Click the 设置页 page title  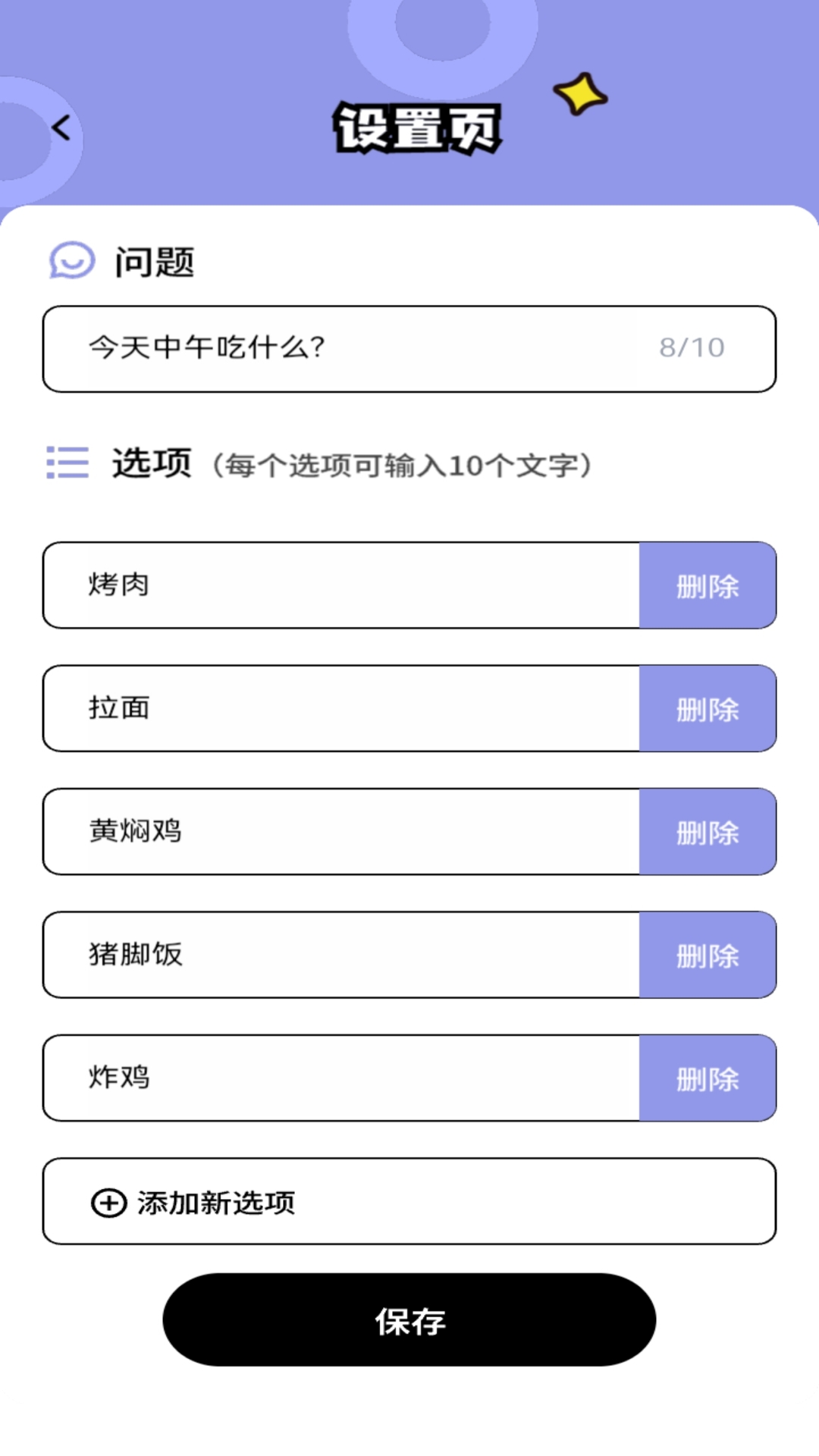pos(417,128)
